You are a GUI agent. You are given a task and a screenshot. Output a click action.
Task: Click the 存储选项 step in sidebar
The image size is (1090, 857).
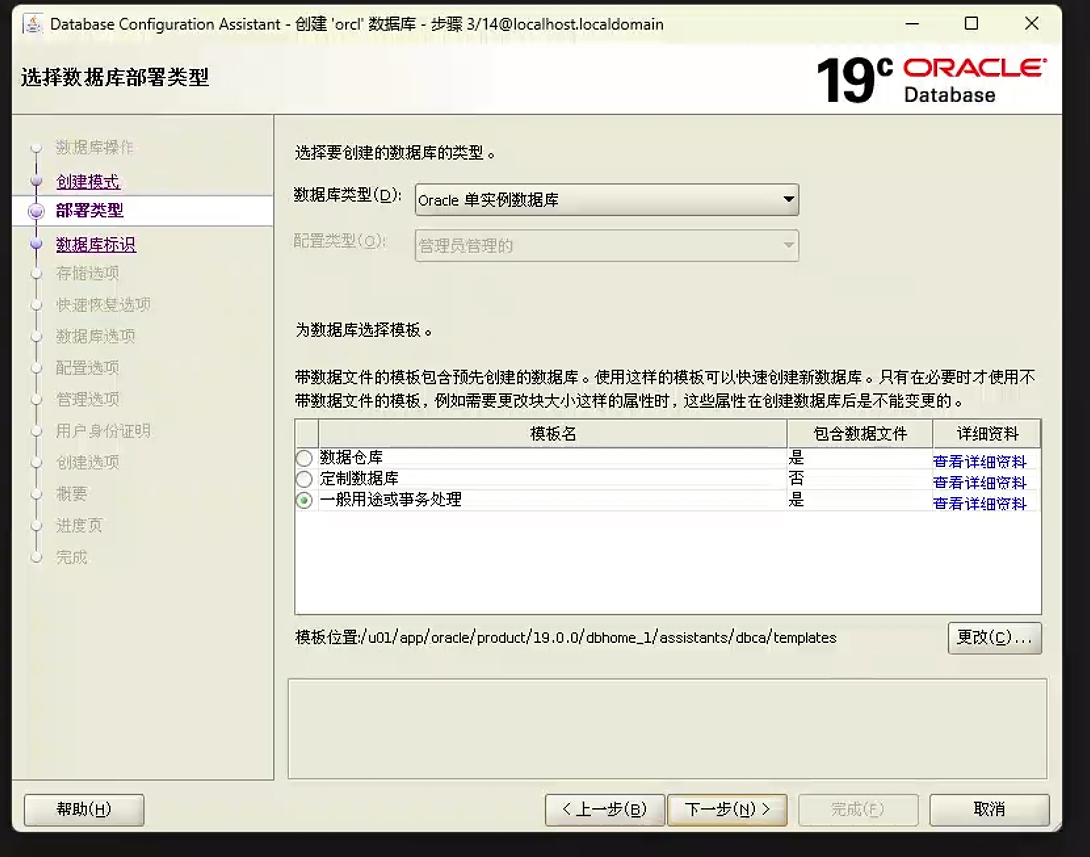(88, 273)
